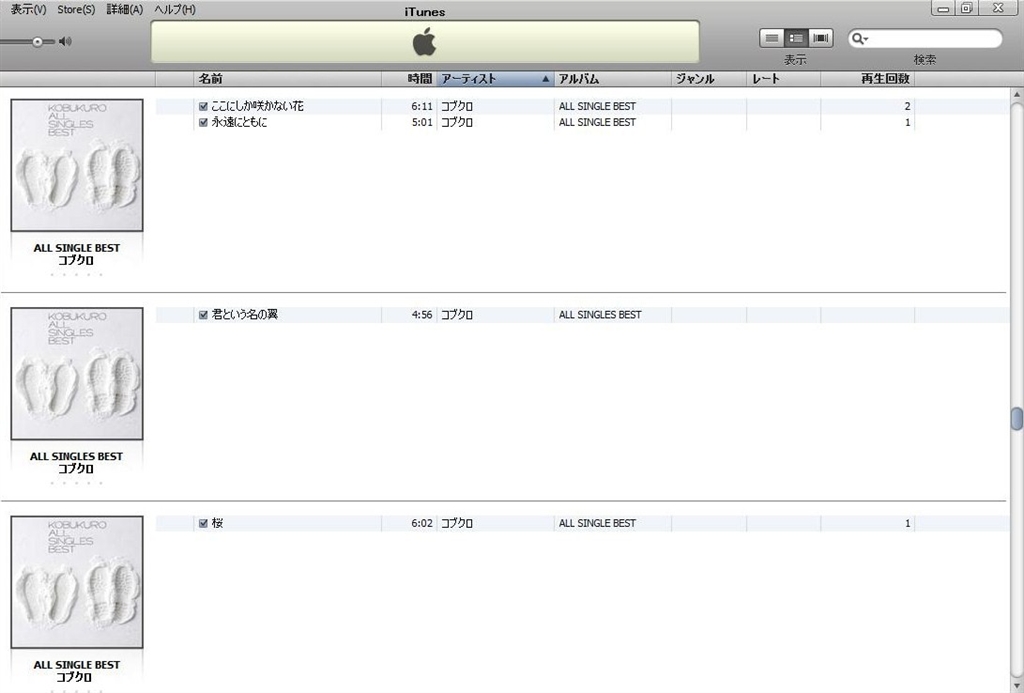
Task: Sort by レート column header
Action: 783,79
